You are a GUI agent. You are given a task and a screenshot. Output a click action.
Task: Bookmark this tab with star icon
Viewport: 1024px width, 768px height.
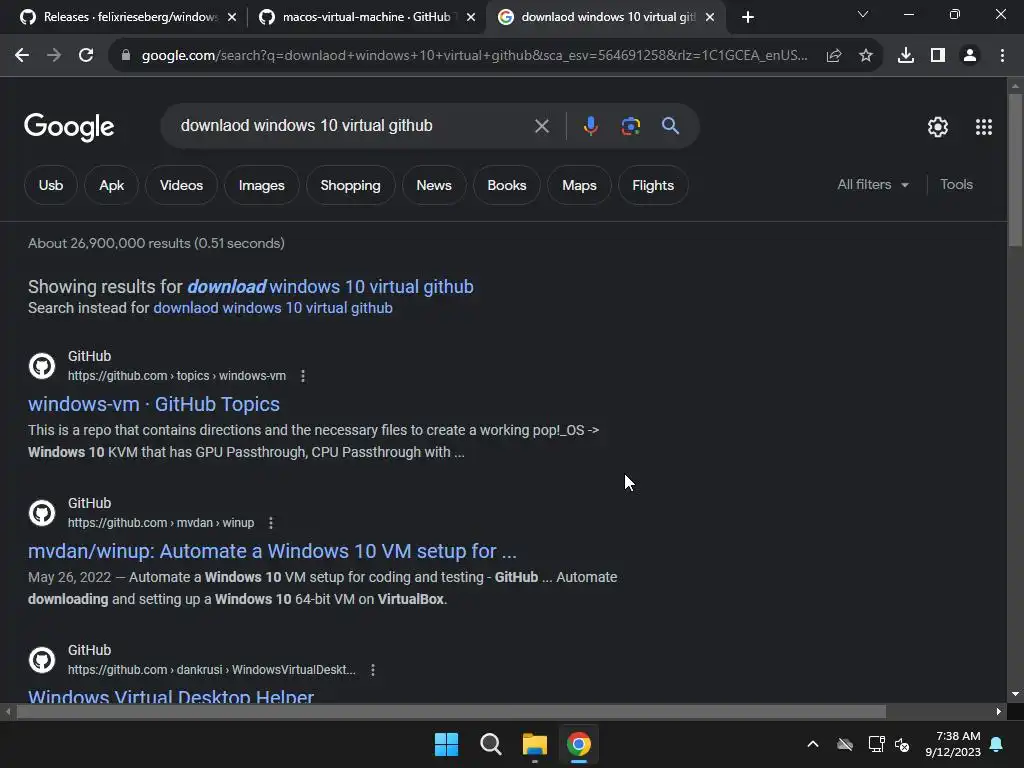[x=866, y=56]
